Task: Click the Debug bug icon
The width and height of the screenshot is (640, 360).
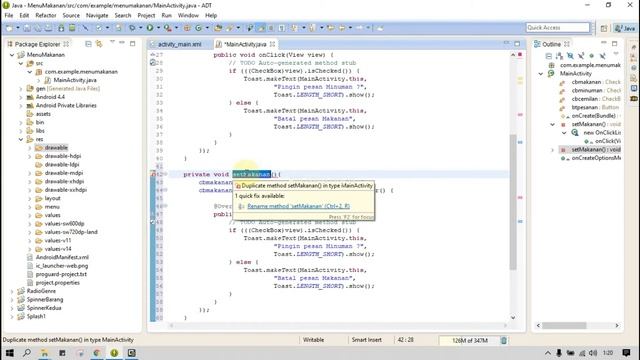Action: click(132, 28)
